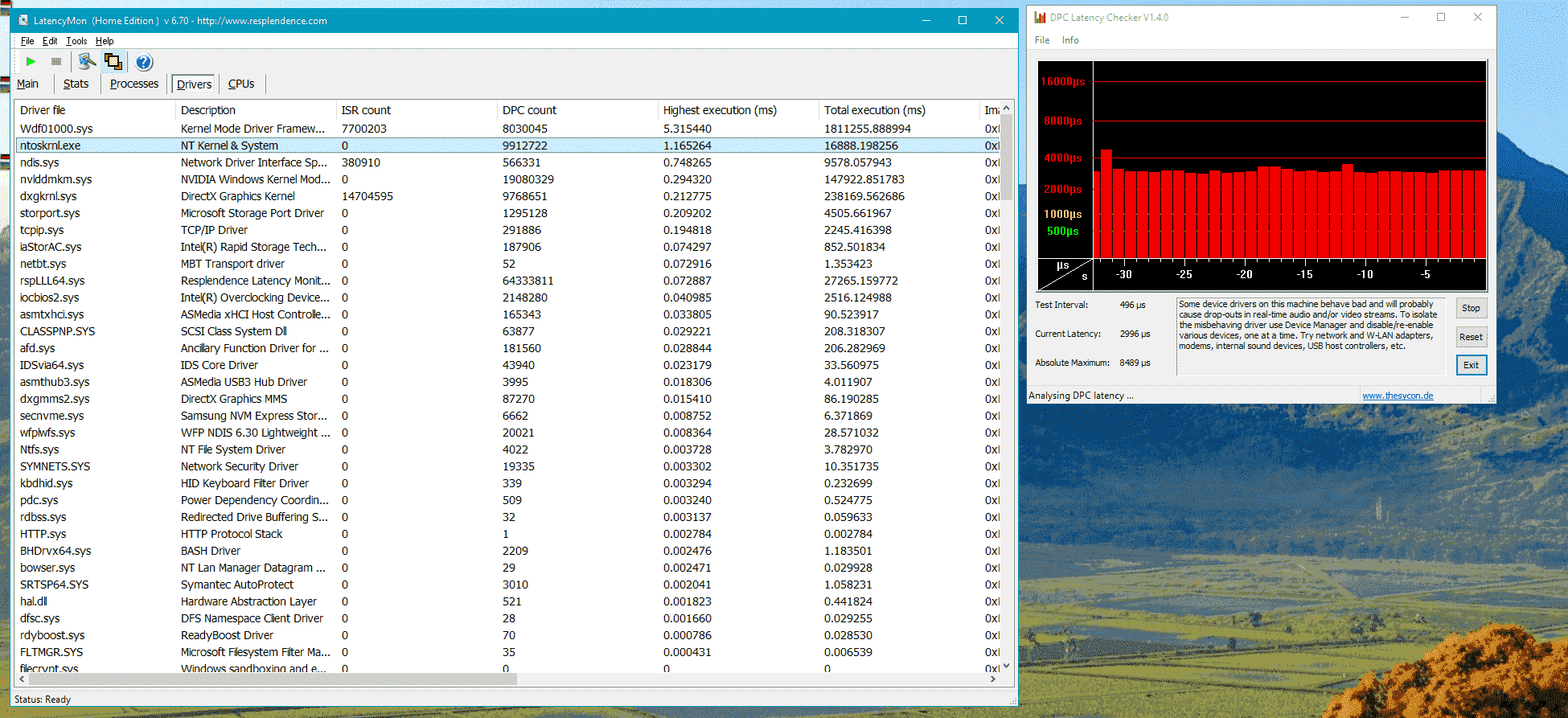Open the Edit menu in LatencyMon
This screenshot has width=1568, height=718.
pyautogui.click(x=50, y=41)
